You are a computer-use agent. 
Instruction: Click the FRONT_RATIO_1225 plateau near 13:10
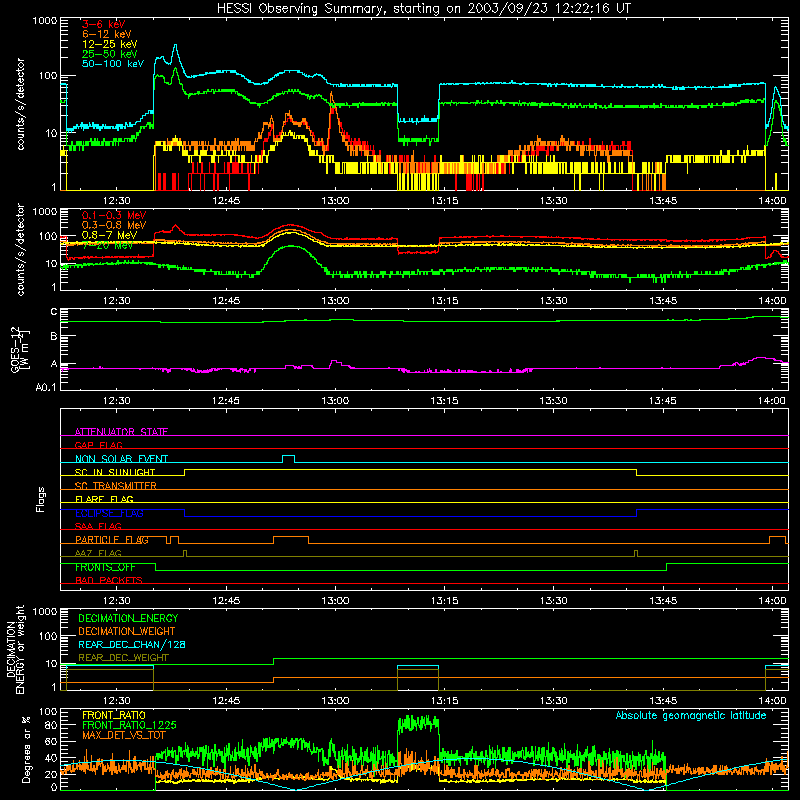[418, 722]
